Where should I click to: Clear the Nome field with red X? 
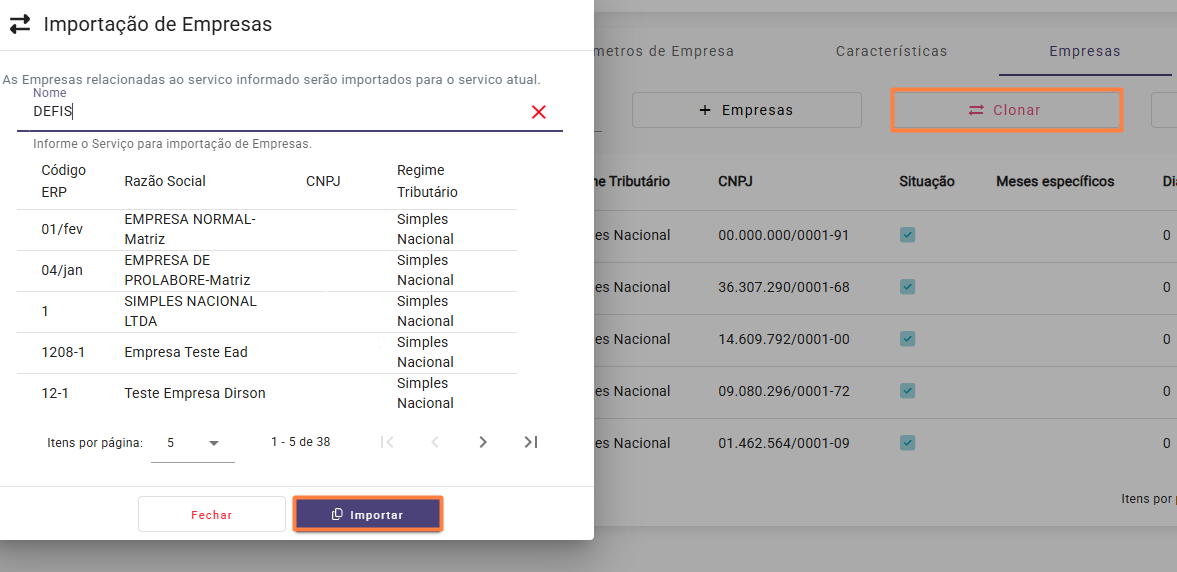539,112
